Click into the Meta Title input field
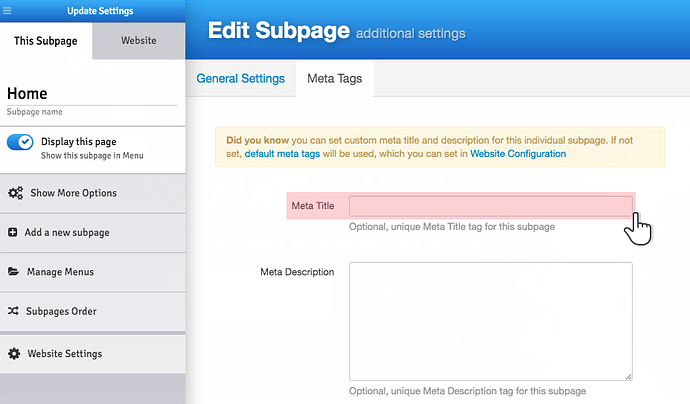Viewport: 690px width, 404px height. [490, 206]
